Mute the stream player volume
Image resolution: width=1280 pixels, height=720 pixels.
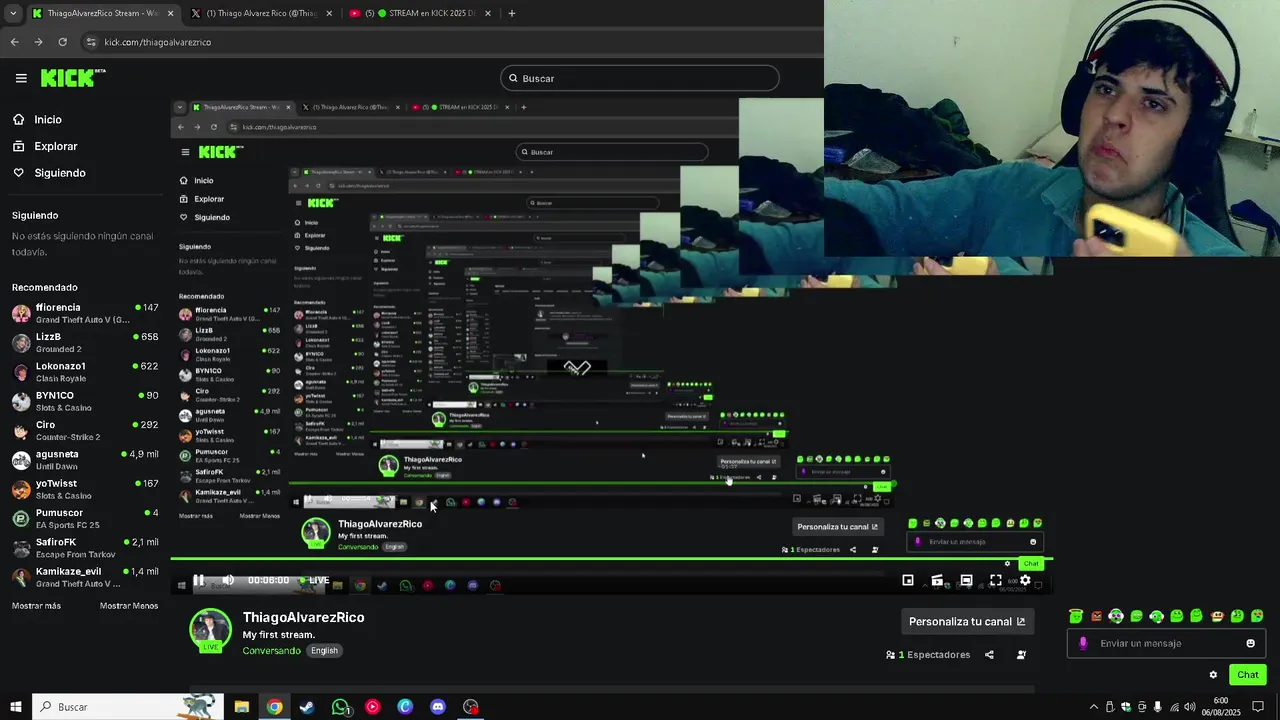(x=228, y=580)
